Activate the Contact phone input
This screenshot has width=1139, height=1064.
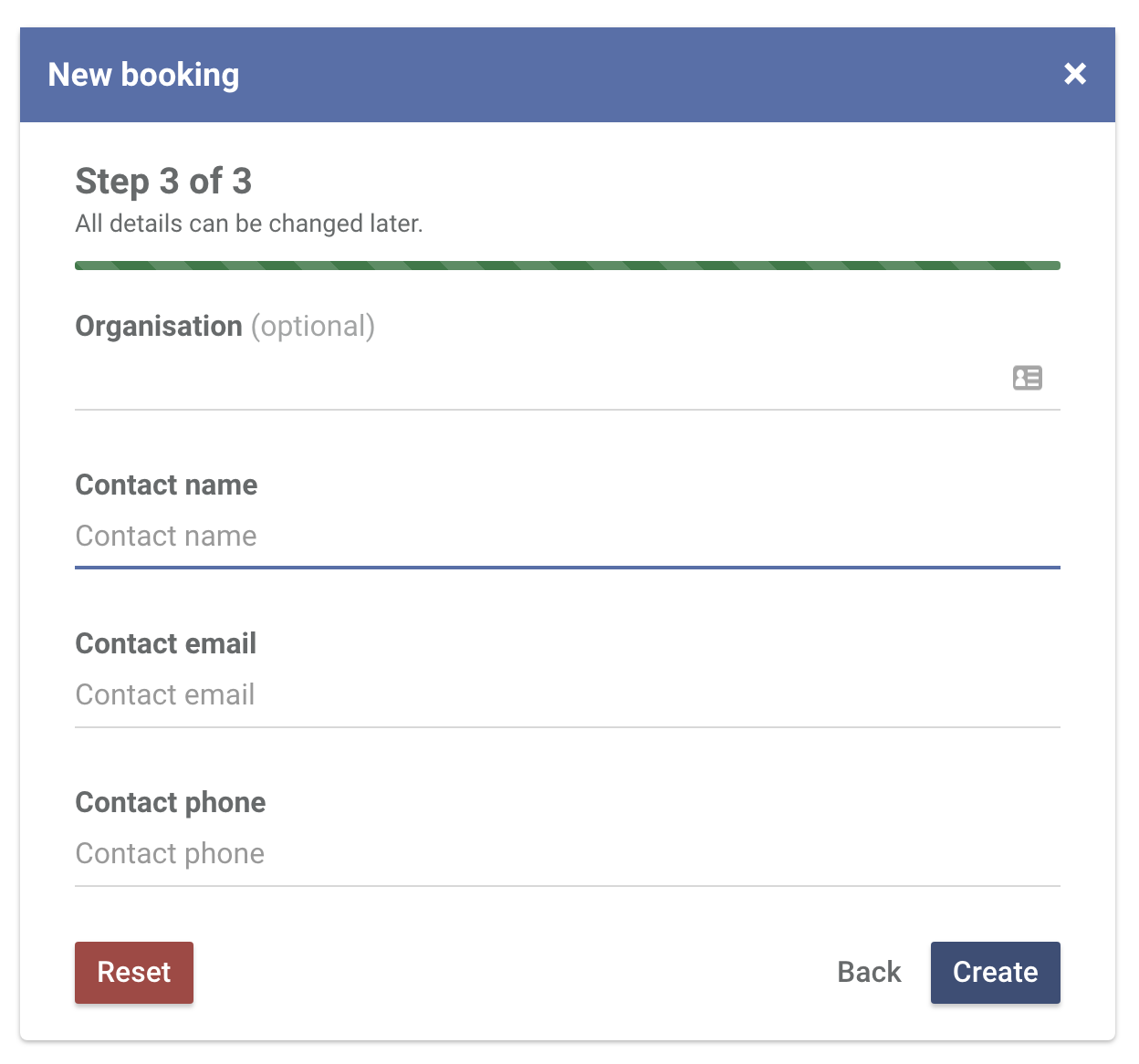pos(568,853)
